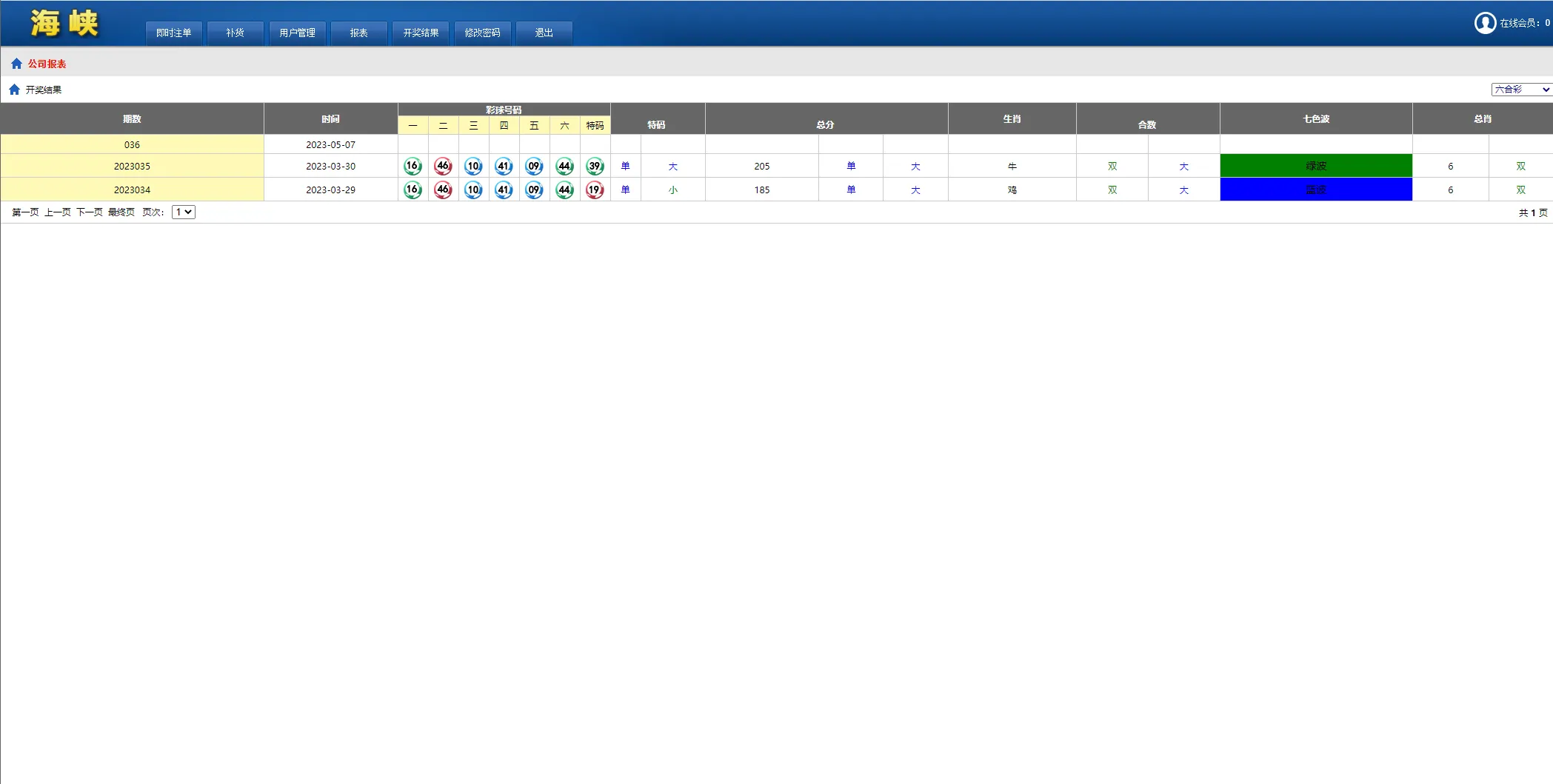1553x784 pixels.
Task: Select period 036 cell in the table
Action: (132, 145)
